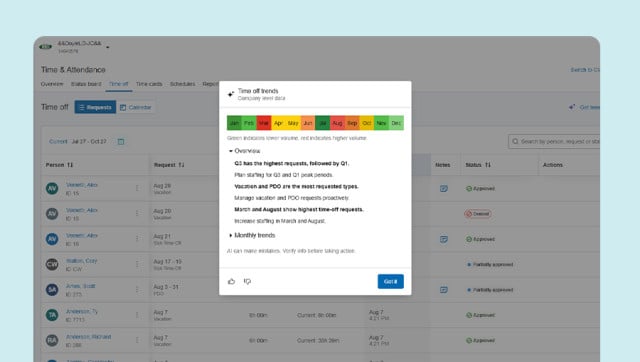This screenshot has height=362, width=640.
Task: Open the Overview tab
Action: [x=52, y=84]
